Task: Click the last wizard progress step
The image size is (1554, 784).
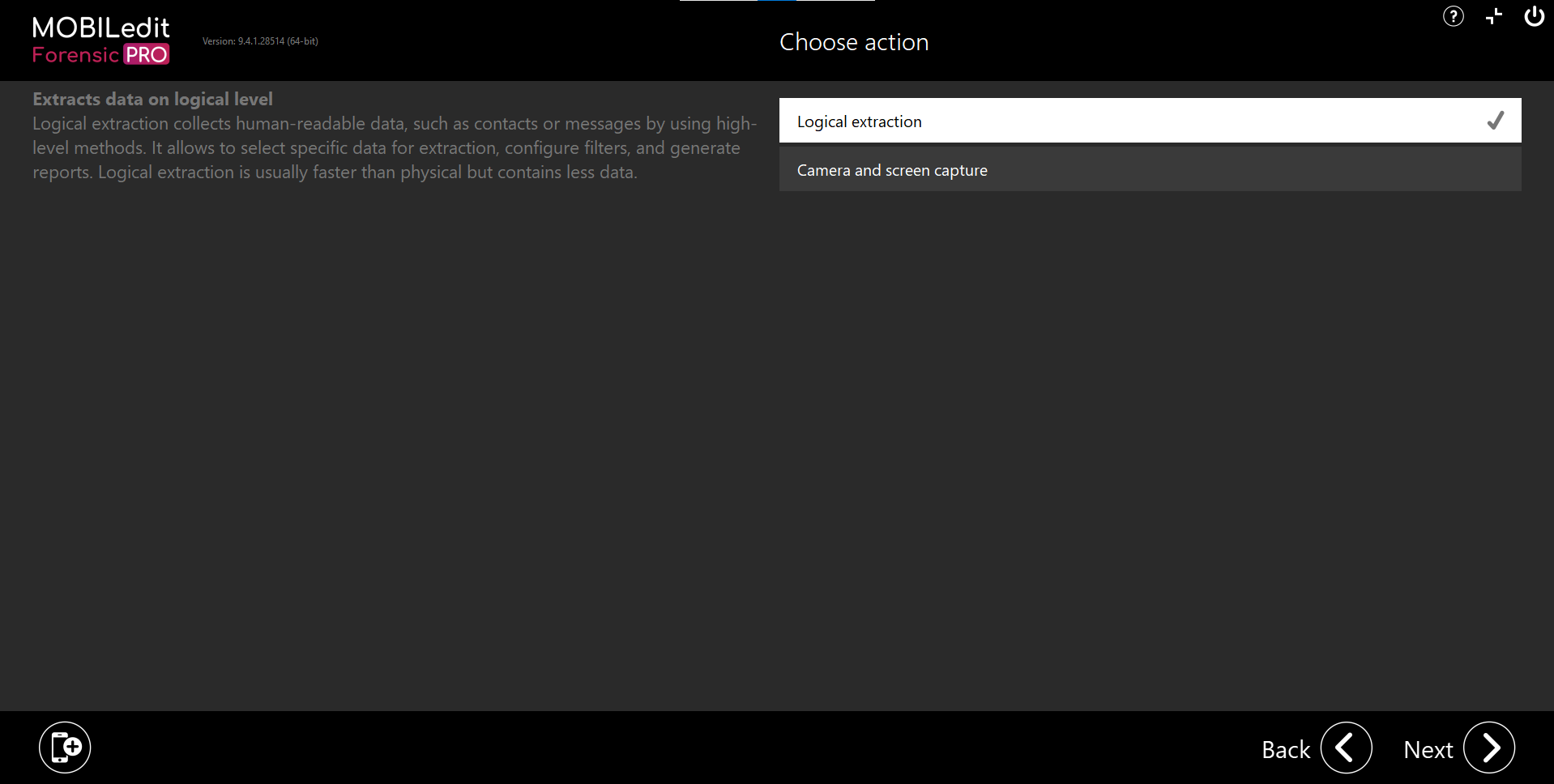Action: pos(855,2)
